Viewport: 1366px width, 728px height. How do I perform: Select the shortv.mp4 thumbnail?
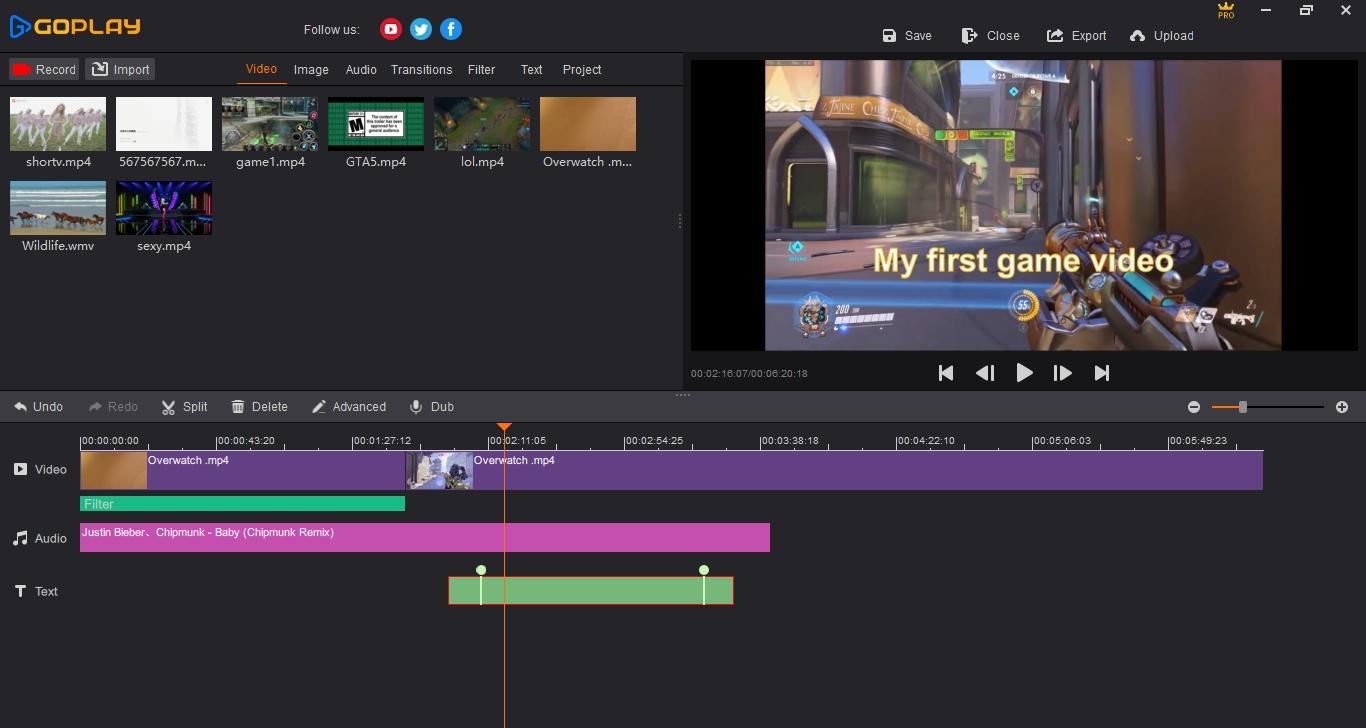58,124
